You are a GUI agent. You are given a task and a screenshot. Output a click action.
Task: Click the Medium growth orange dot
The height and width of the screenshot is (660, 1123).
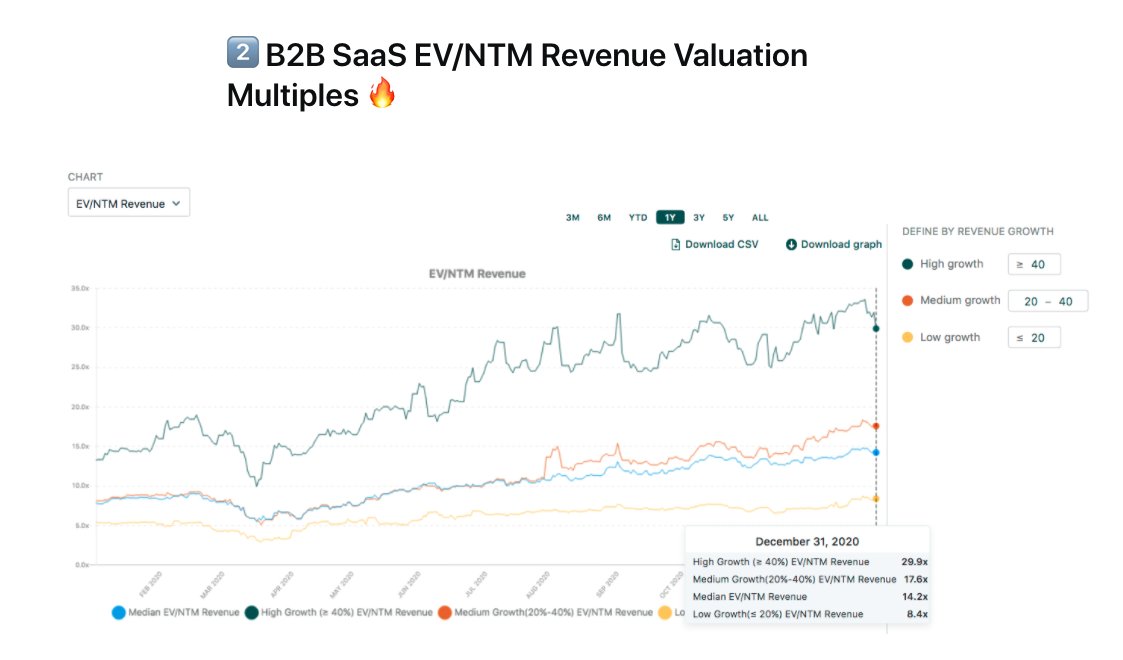907,301
